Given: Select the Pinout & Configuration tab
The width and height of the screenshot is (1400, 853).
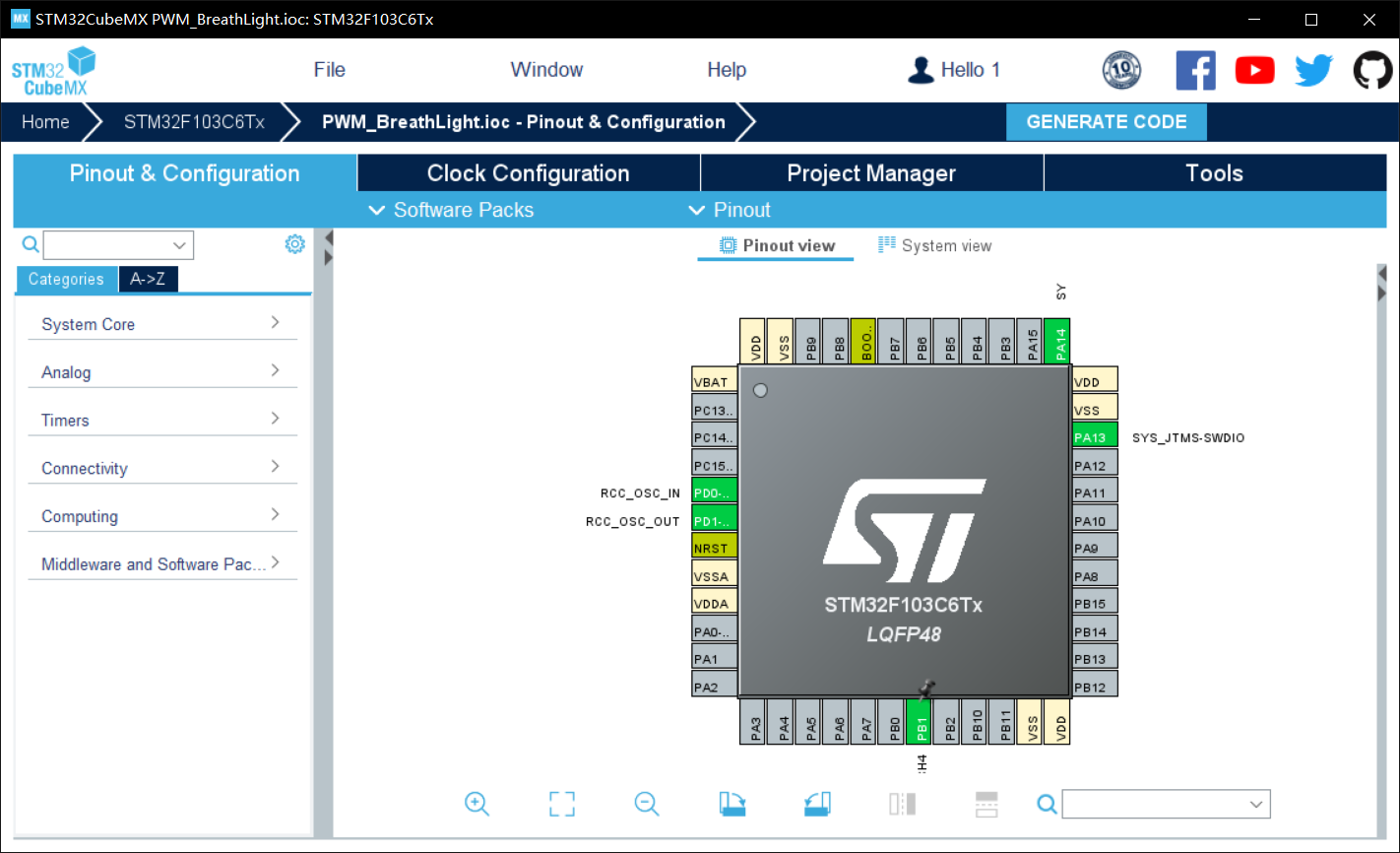Looking at the screenshot, I should pyautogui.click(x=184, y=173).
